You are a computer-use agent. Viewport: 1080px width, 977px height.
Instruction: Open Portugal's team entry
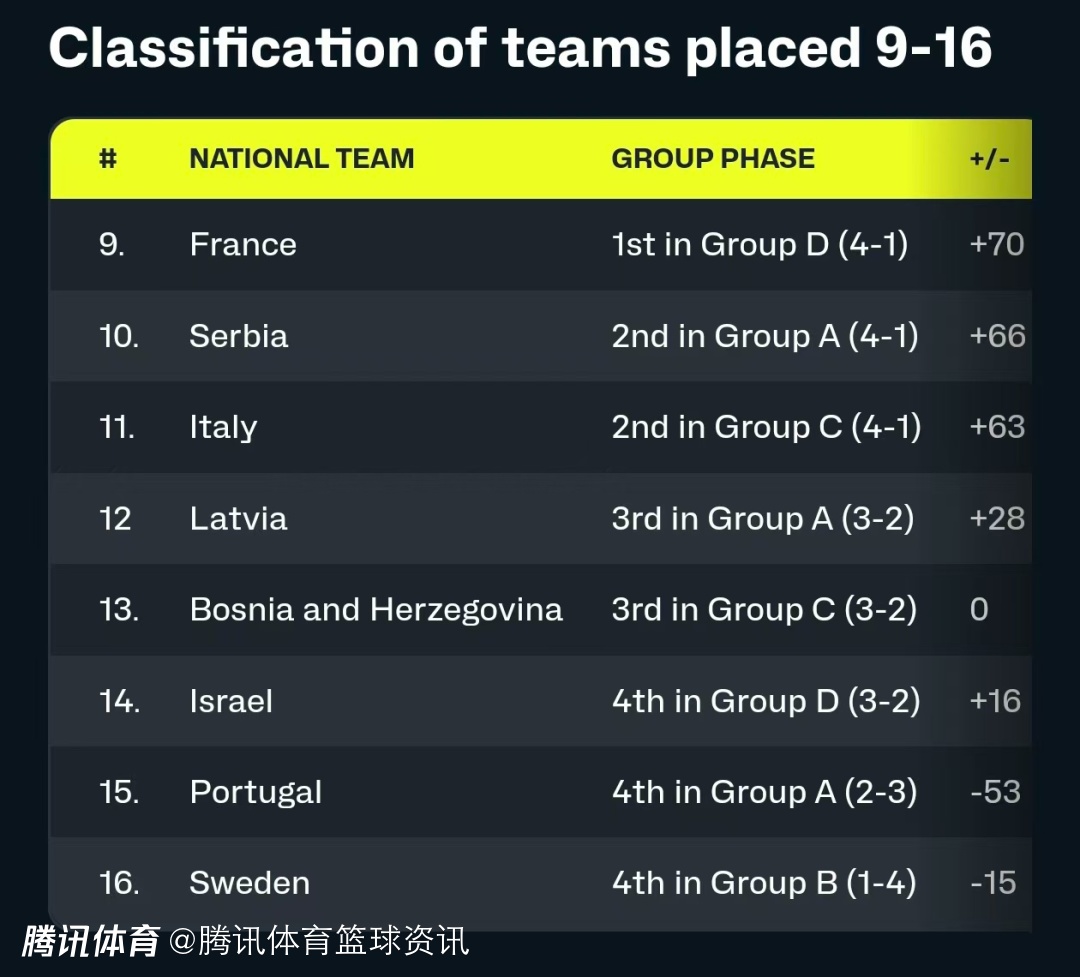coord(256,792)
